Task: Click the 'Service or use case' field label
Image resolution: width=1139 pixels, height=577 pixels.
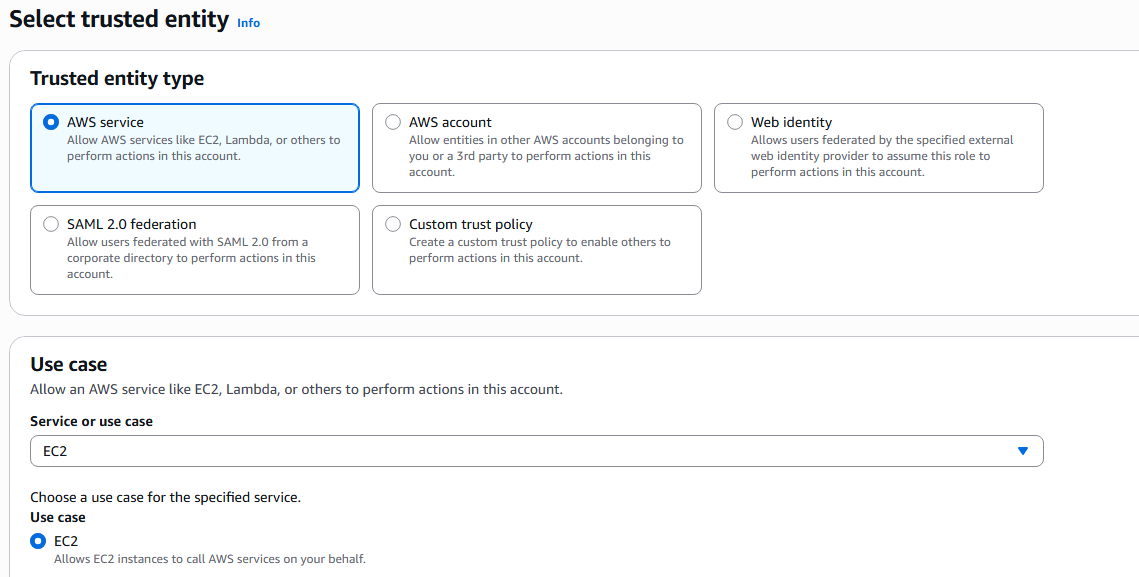Action: (92, 421)
